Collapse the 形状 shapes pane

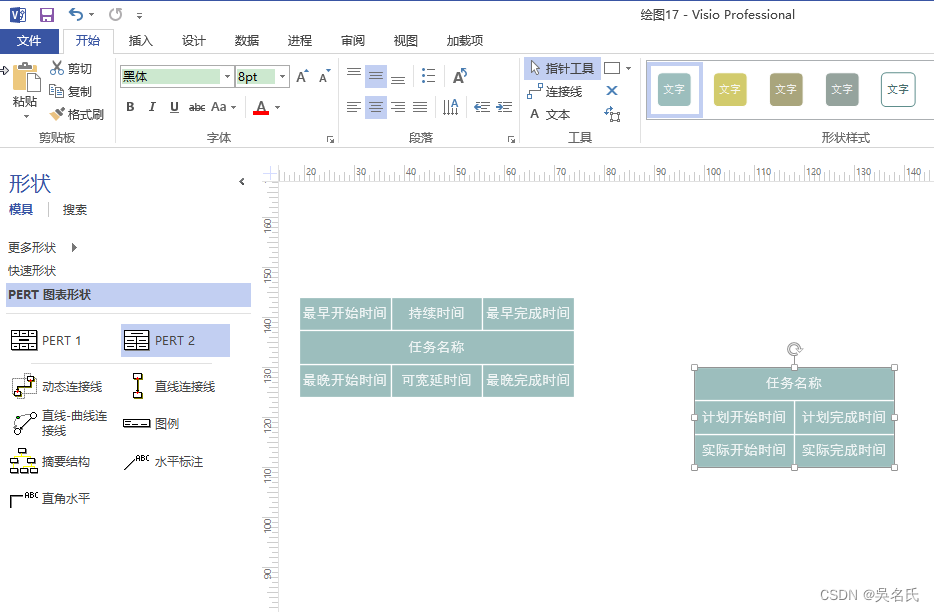(x=242, y=182)
